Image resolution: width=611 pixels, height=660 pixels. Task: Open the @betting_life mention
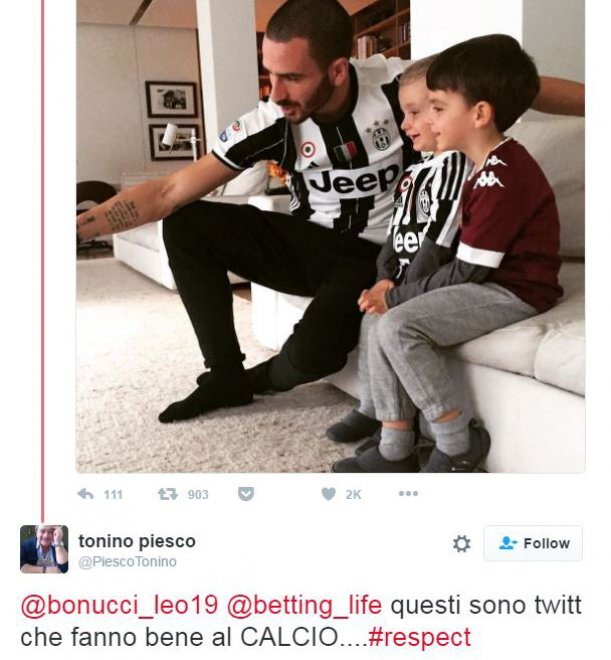click(304, 605)
